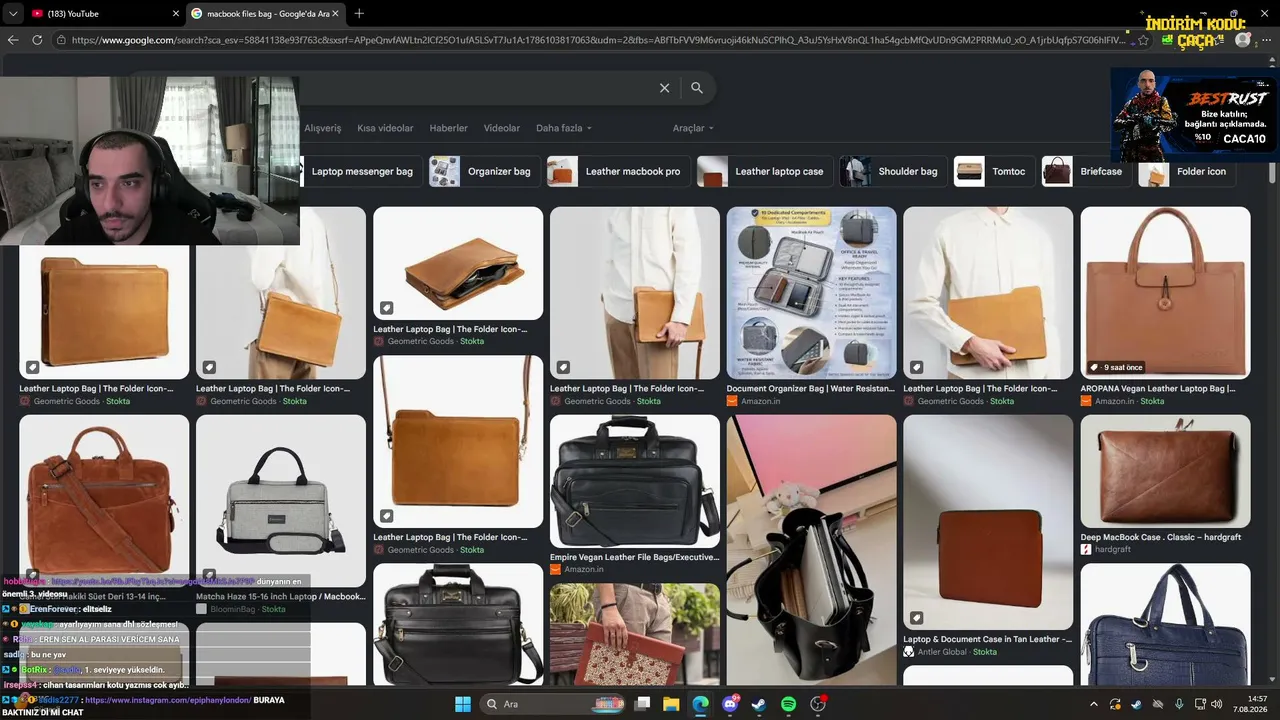Filter by 'Tomtoc' chip

pos(994,171)
